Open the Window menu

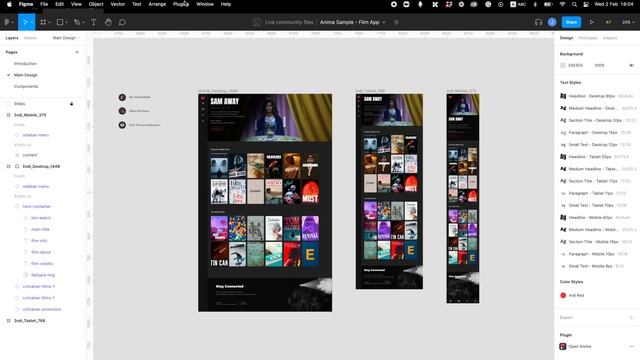coord(205,4)
